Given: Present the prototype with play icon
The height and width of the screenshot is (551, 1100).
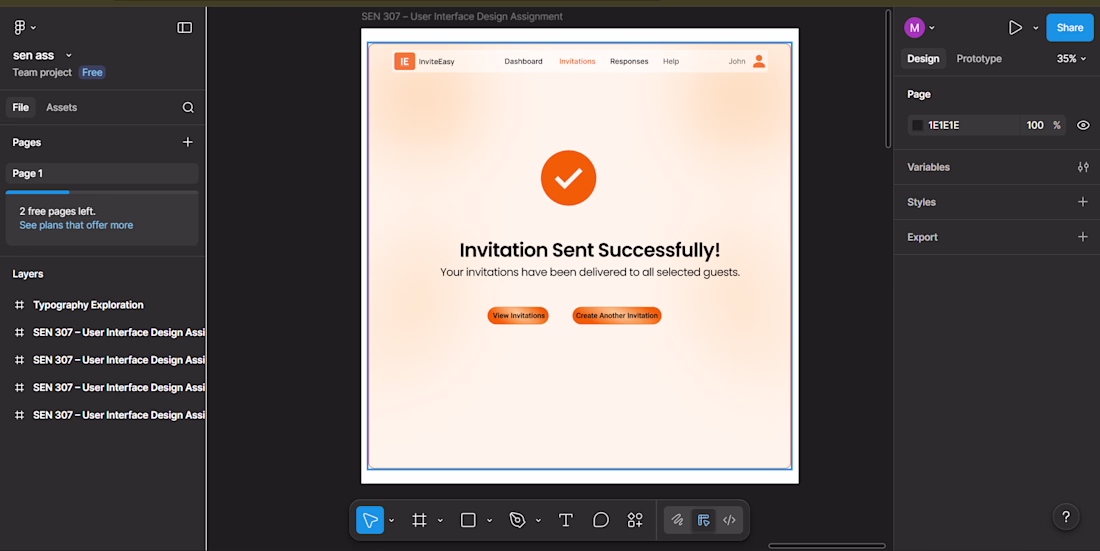Looking at the screenshot, I should tap(1015, 27).
